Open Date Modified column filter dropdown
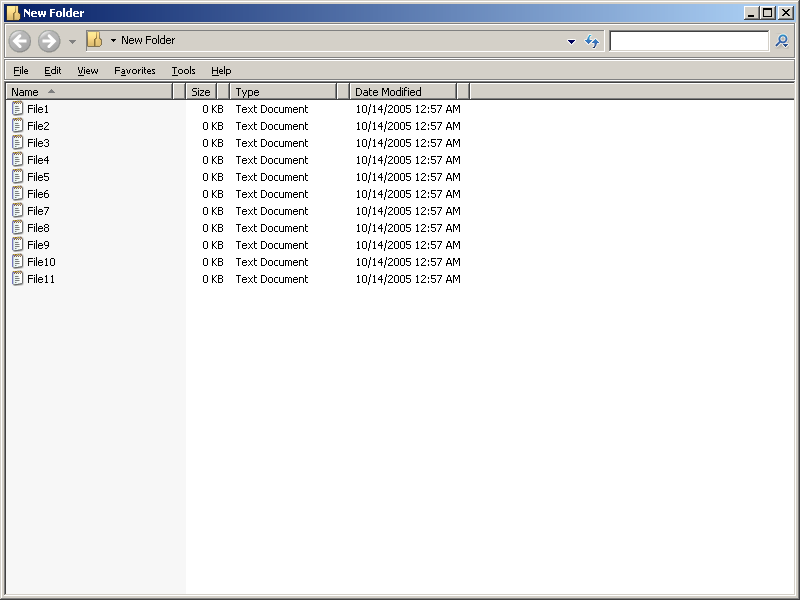Viewport: 800px width, 600px height. click(463, 92)
